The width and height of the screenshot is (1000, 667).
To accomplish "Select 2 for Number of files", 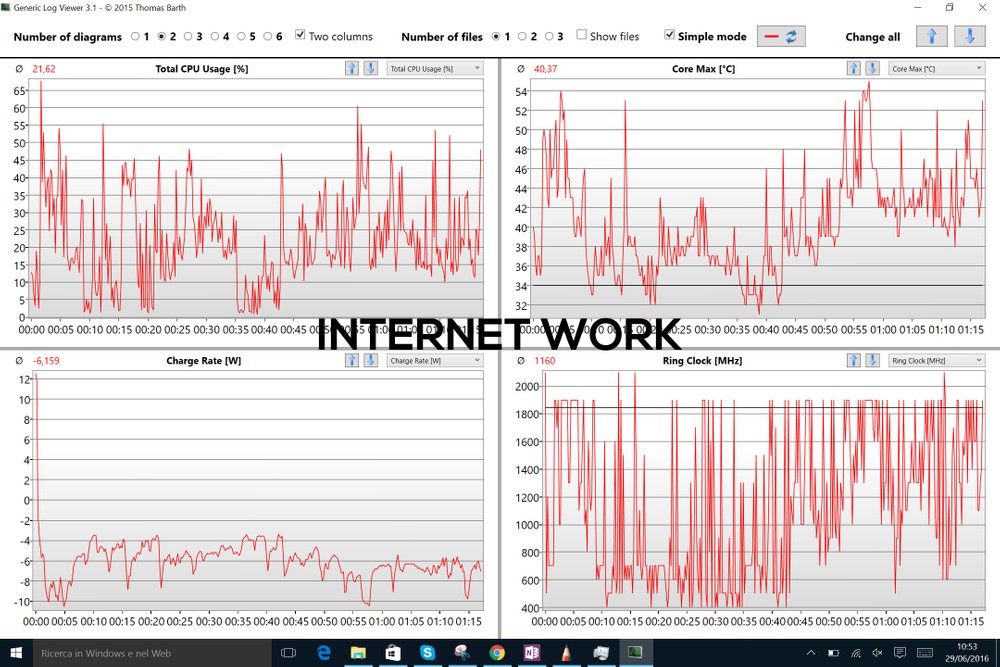I will 522,37.
